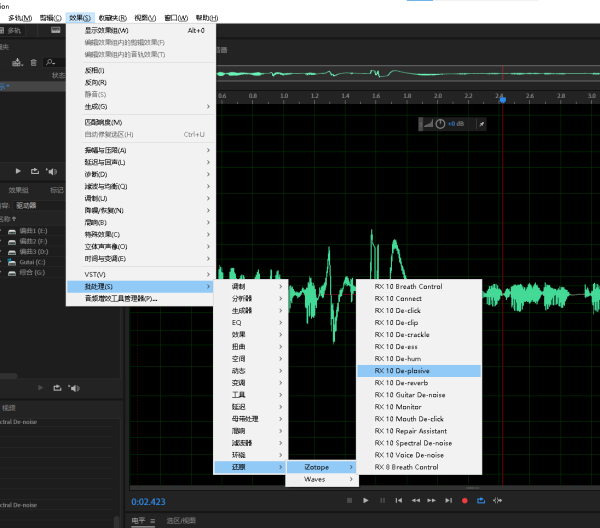This screenshot has width=600, height=528.
Task: Click the delete trash icon in Files panel
Action: pyautogui.click(x=33, y=62)
